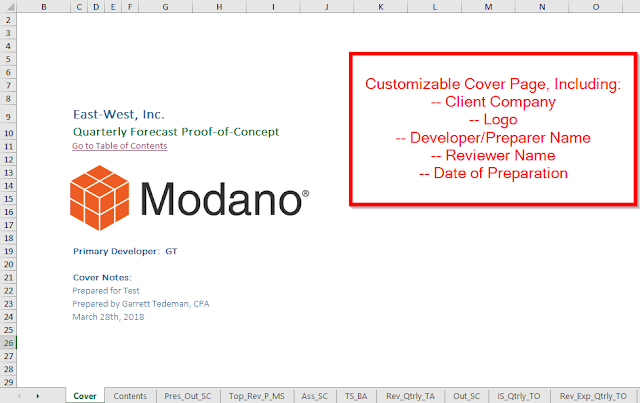Click the Primary Developer label

[116, 251]
